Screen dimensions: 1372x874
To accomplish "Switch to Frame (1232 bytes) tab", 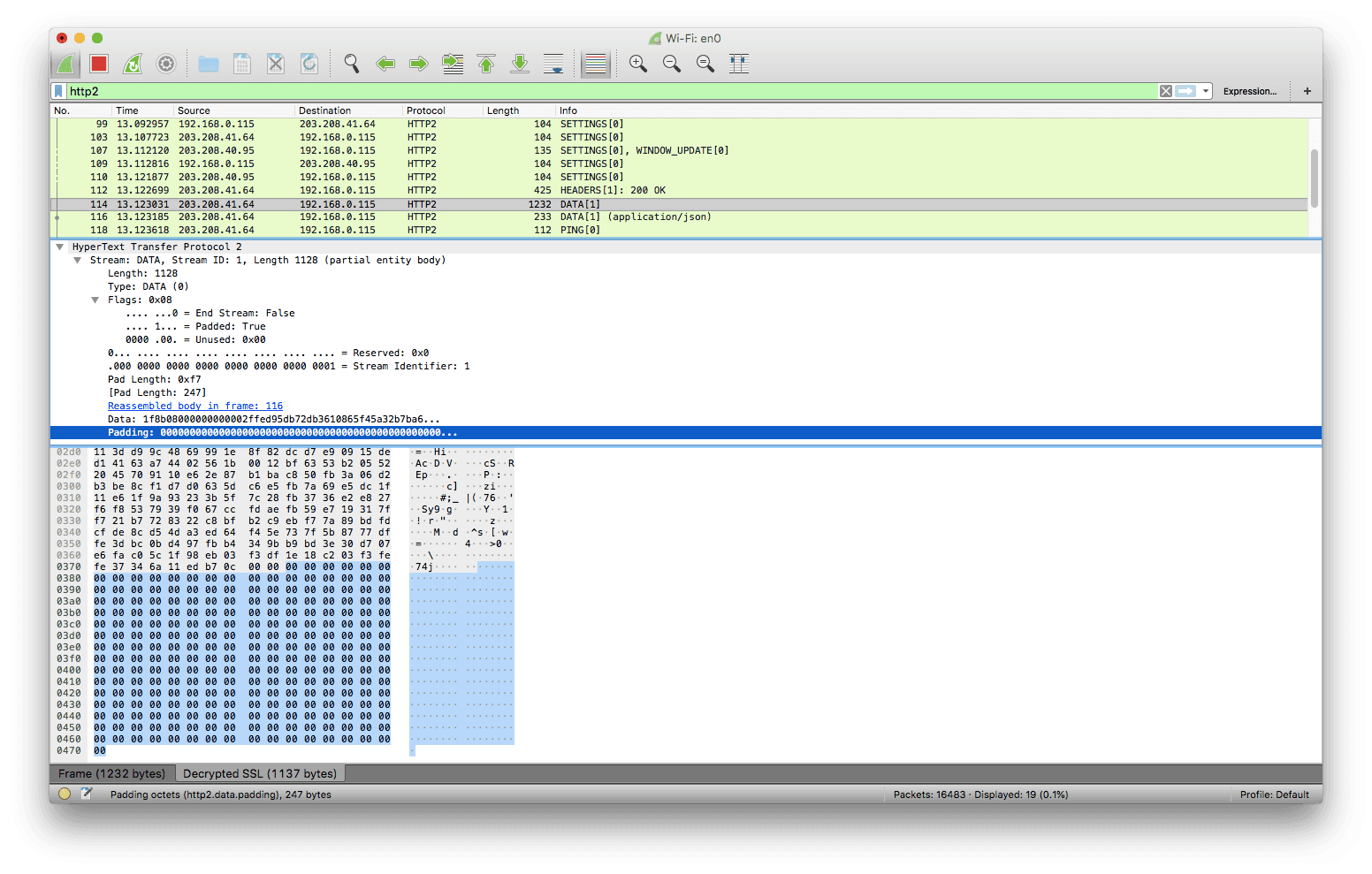I will (112, 773).
